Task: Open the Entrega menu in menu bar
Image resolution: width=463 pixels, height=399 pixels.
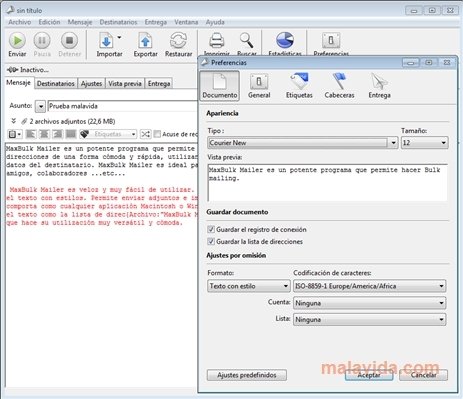Action: click(x=156, y=22)
